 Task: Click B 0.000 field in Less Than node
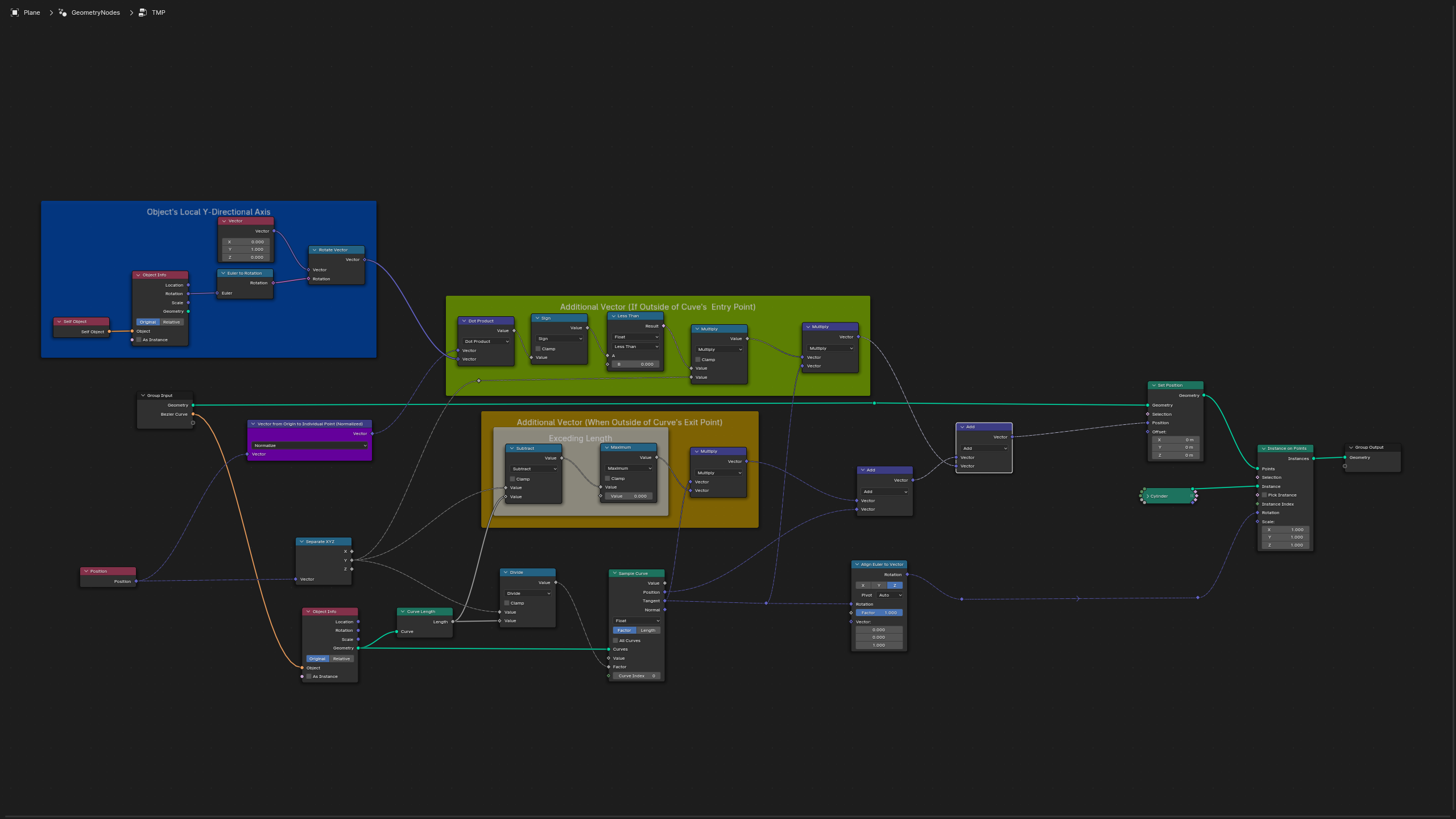click(636, 364)
